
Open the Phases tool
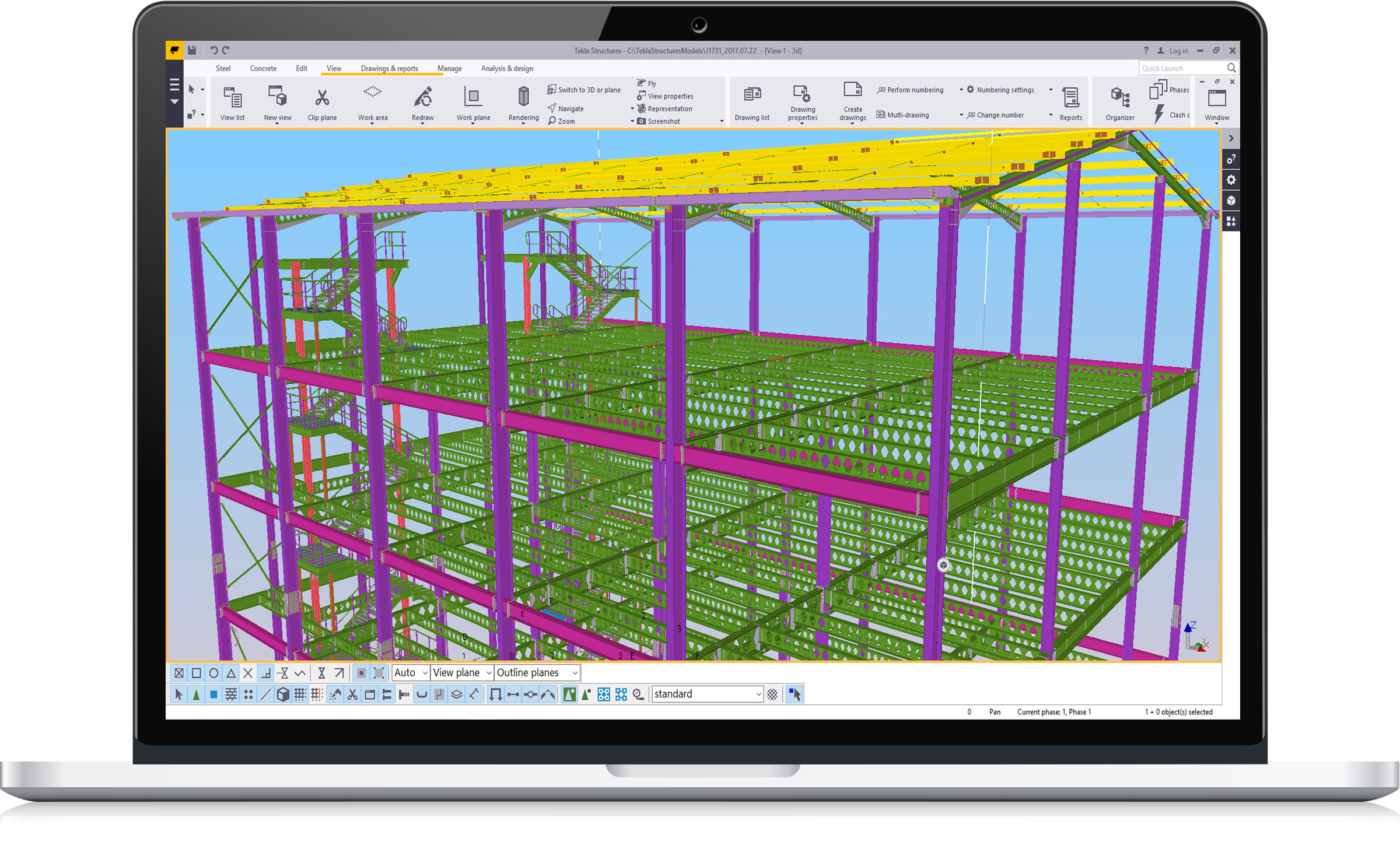click(x=1169, y=90)
